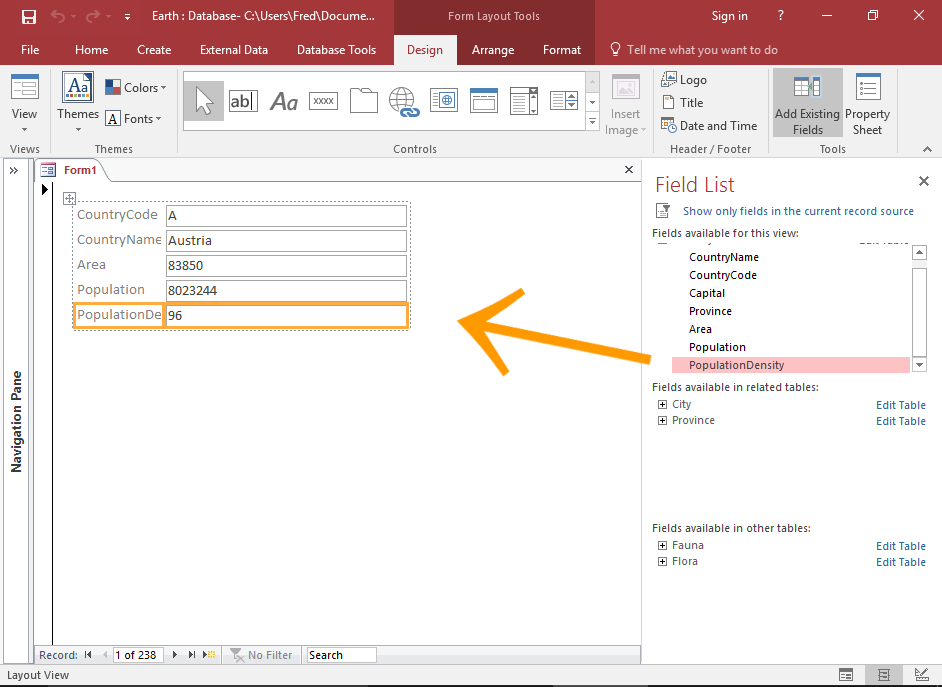Pick the Label control

click(x=284, y=101)
